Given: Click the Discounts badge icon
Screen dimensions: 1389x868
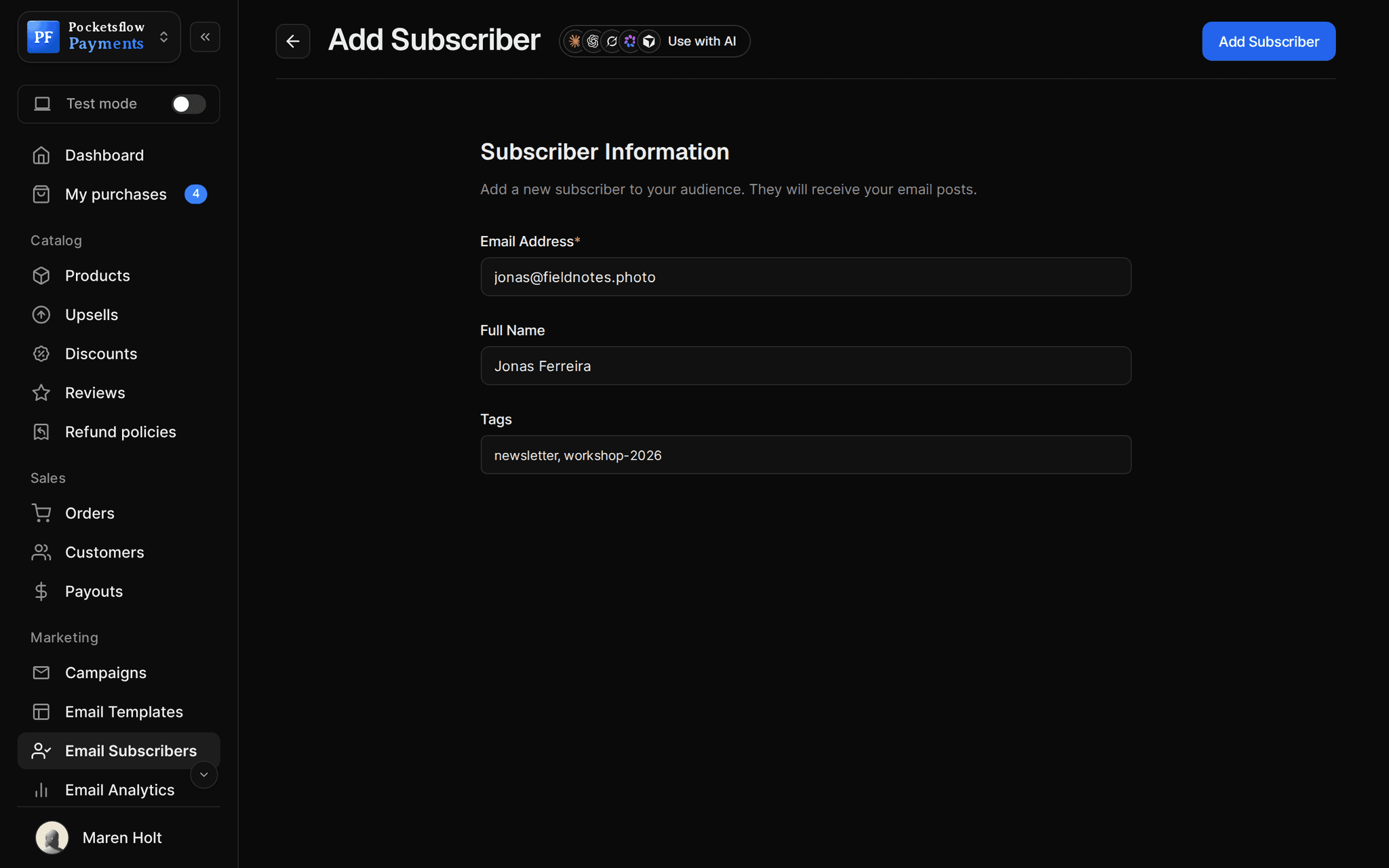Looking at the screenshot, I should point(41,354).
